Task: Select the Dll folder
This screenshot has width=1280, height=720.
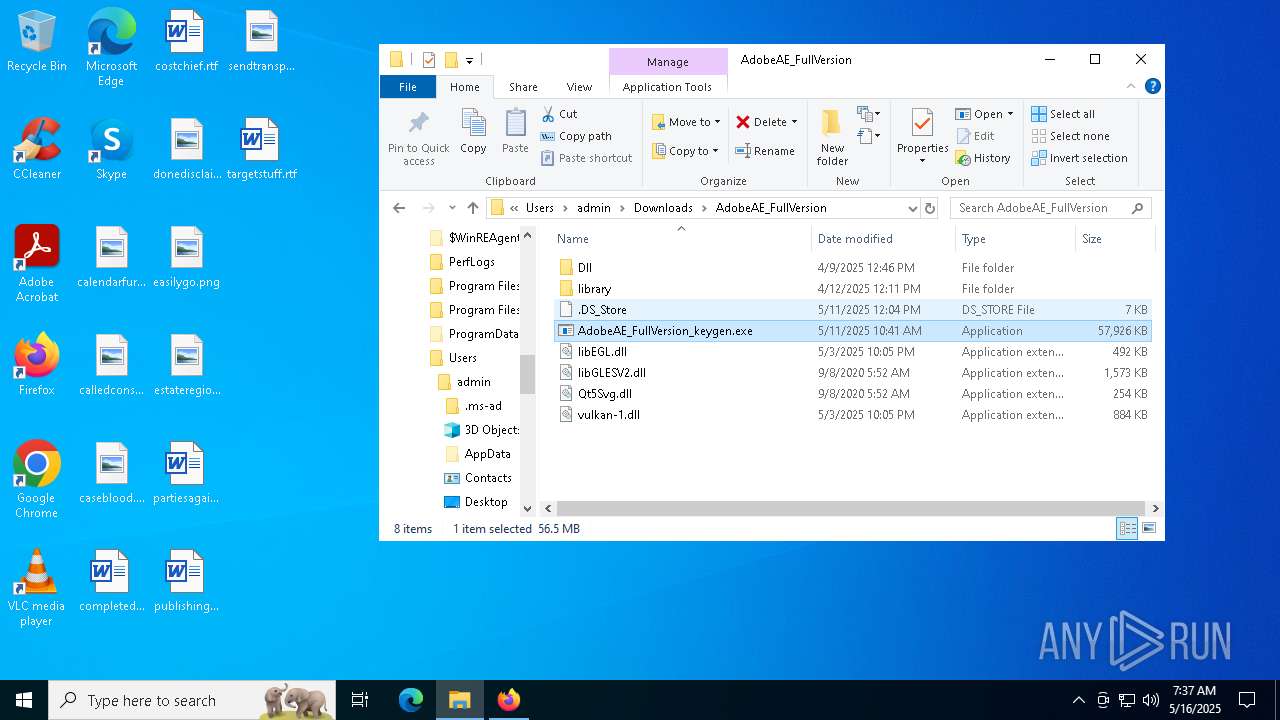Action: [852, 268]
